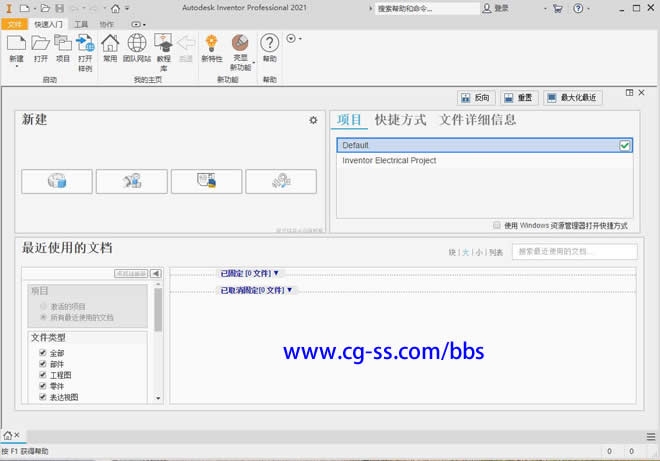
Task: Create a new part using part template button
Action: coord(57,181)
